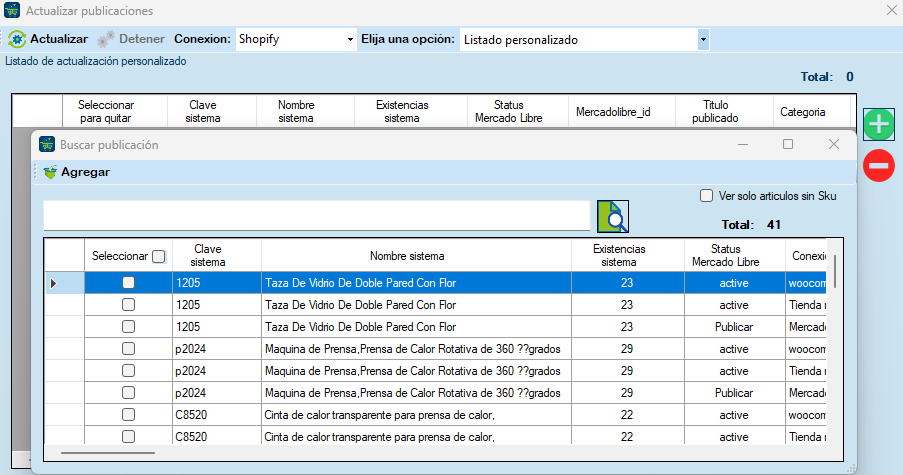Click the green plus add button

pyautogui.click(x=878, y=125)
